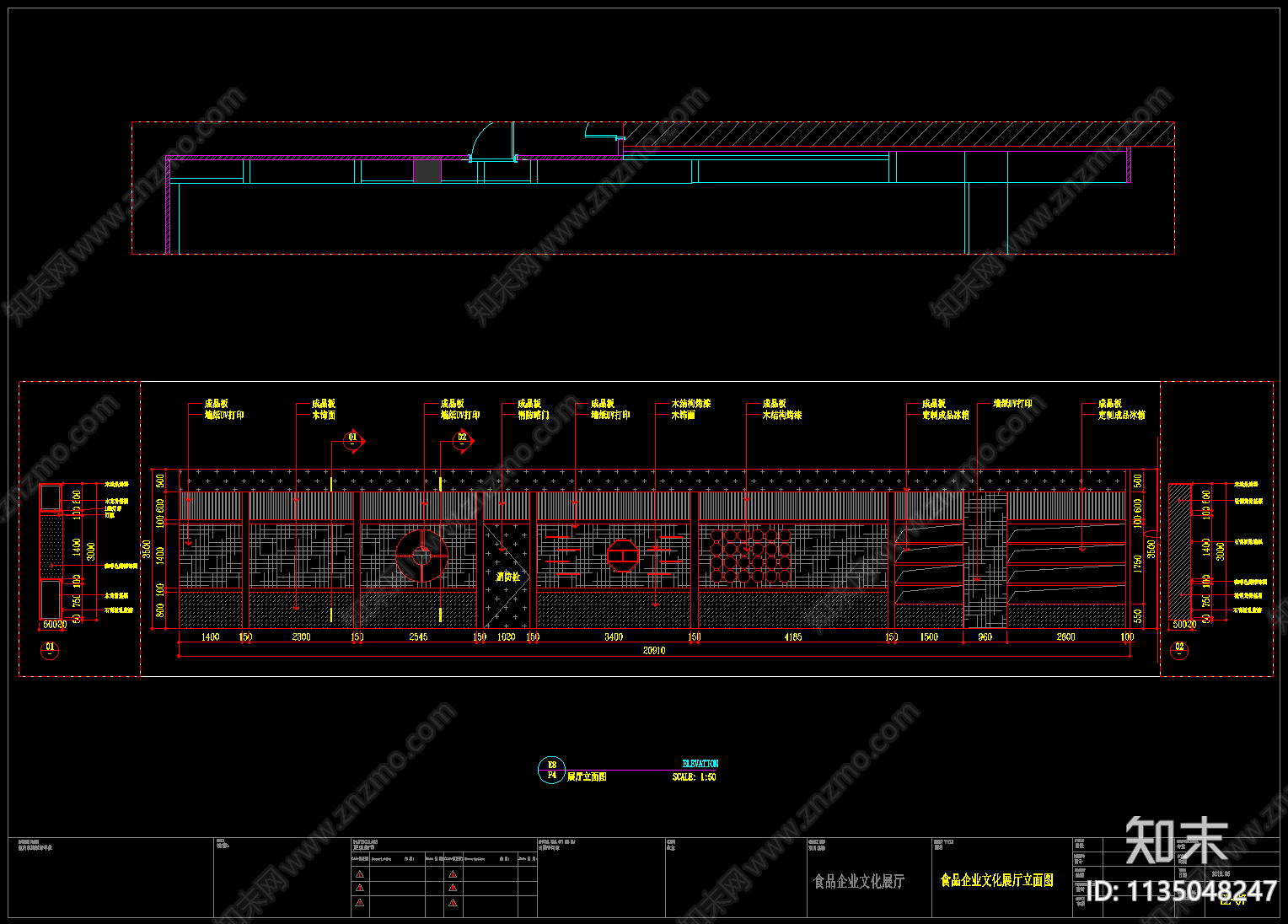Click the 3400 dimension value
The height and width of the screenshot is (924, 1288).
coord(614,637)
